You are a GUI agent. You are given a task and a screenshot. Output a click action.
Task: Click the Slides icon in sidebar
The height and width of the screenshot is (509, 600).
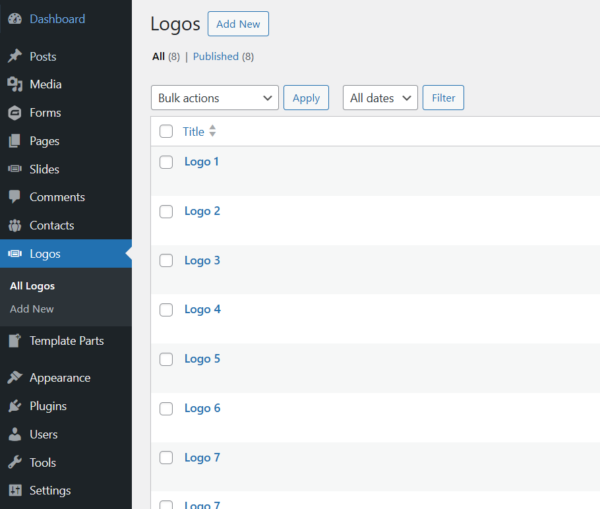(15, 169)
